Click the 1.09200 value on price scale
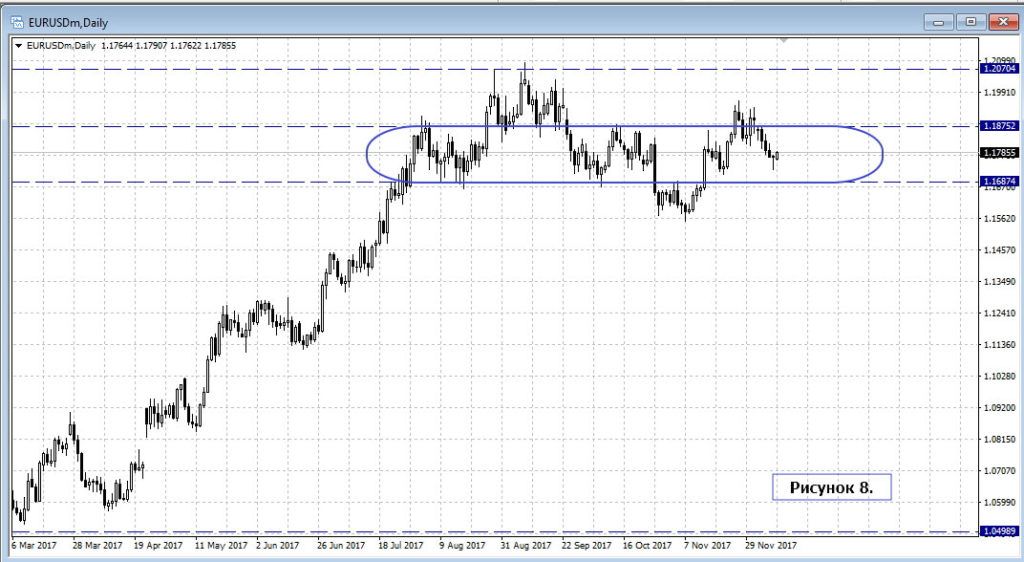The height and width of the screenshot is (562, 1024). [x=1000, y=408]
